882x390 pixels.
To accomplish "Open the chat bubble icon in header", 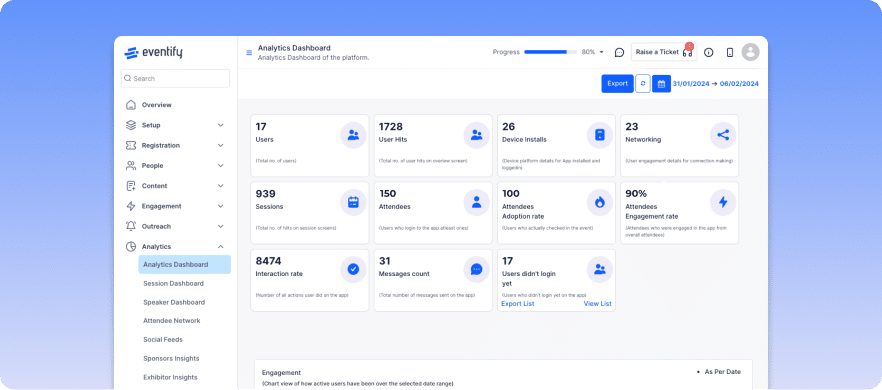I will 619,52.
